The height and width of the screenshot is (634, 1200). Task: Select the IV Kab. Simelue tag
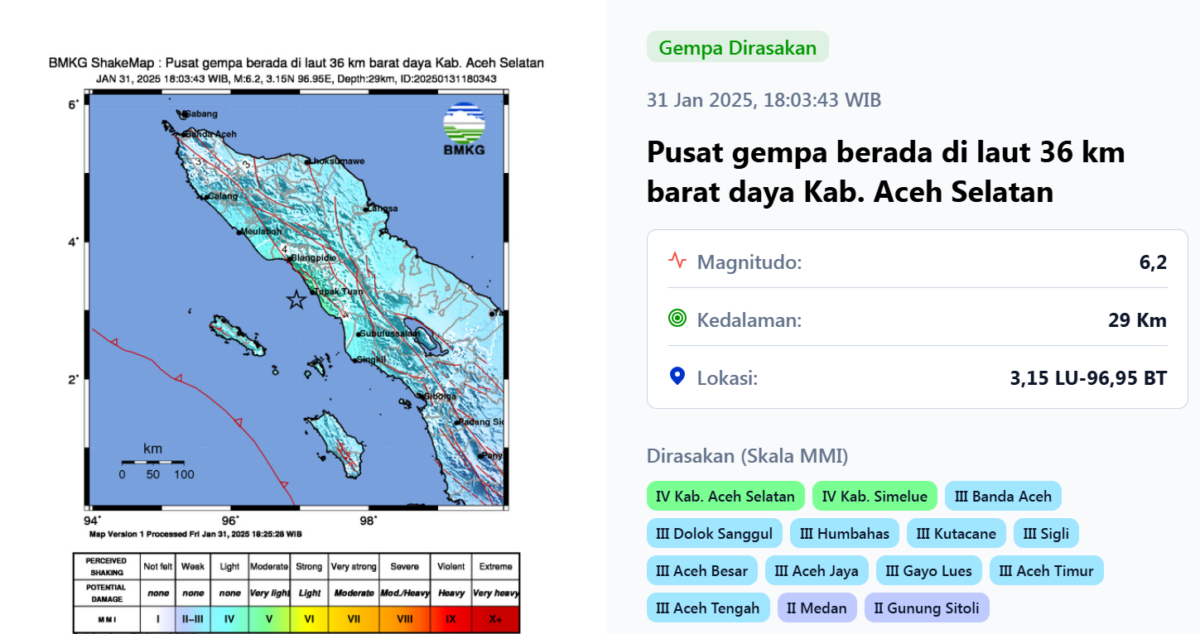point(875,496)
